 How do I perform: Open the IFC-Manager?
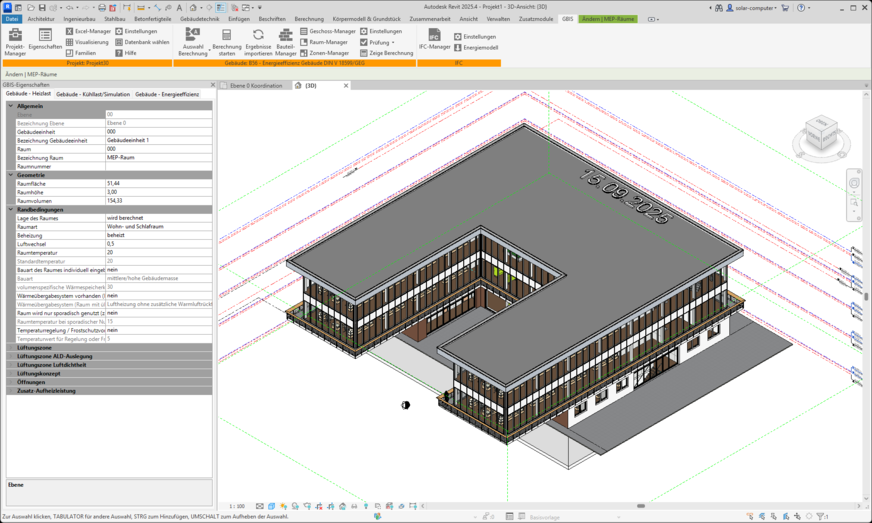434,40
